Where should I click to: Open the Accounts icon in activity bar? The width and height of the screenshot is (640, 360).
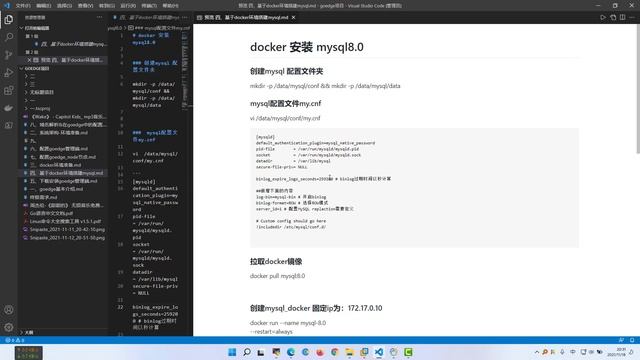click(9, 310)
